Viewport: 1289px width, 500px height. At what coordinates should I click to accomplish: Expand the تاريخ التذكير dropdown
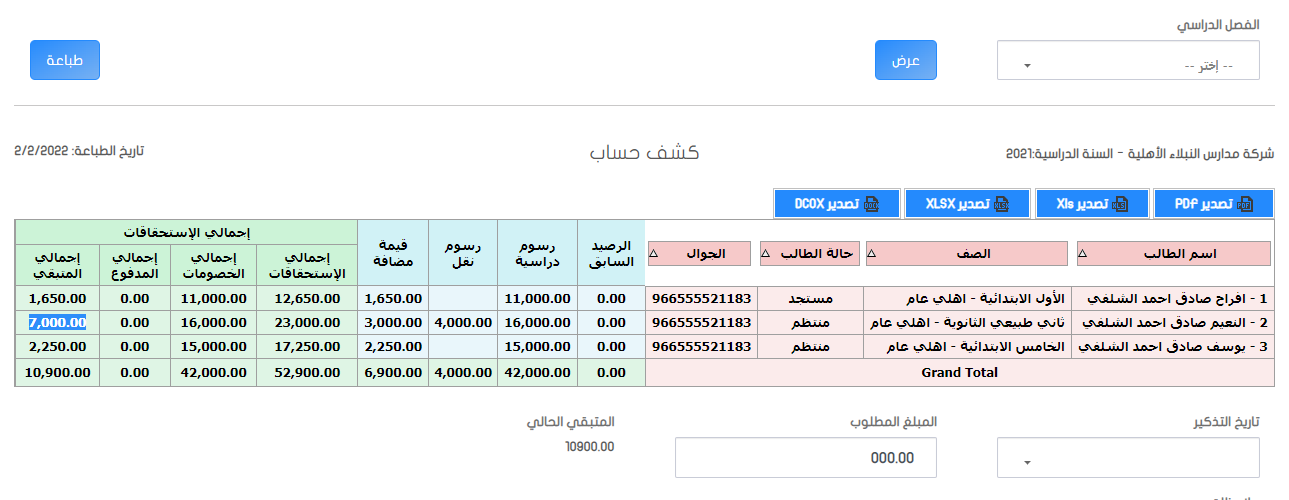point(1128,458)
